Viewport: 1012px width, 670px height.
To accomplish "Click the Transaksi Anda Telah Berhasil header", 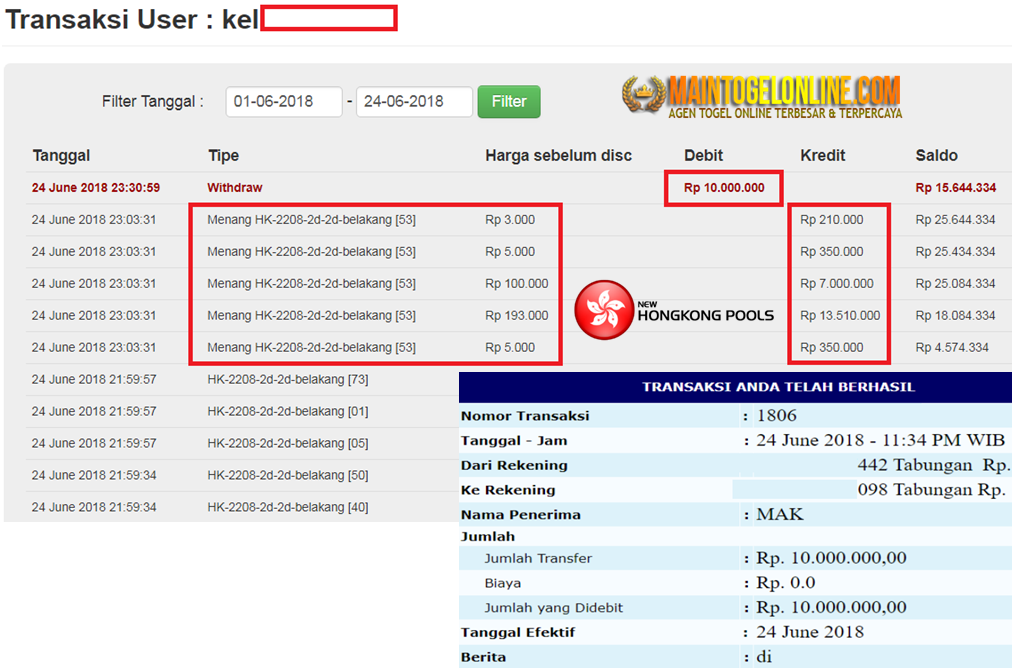I will tap(778, 387).
